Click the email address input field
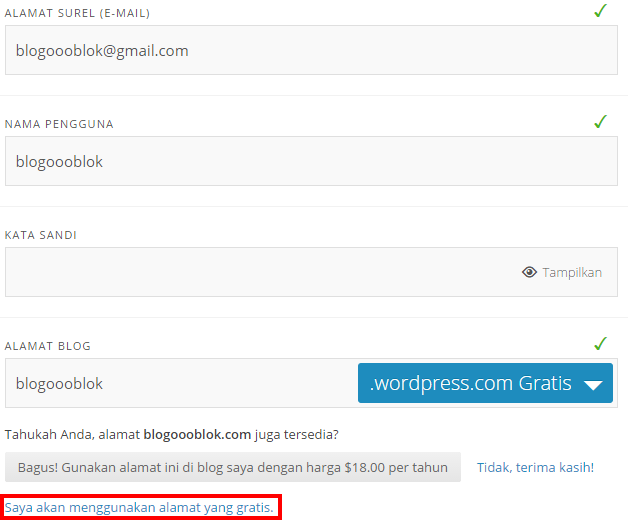The width and height of the screenshot is (628, 520). tap(311, 50)
